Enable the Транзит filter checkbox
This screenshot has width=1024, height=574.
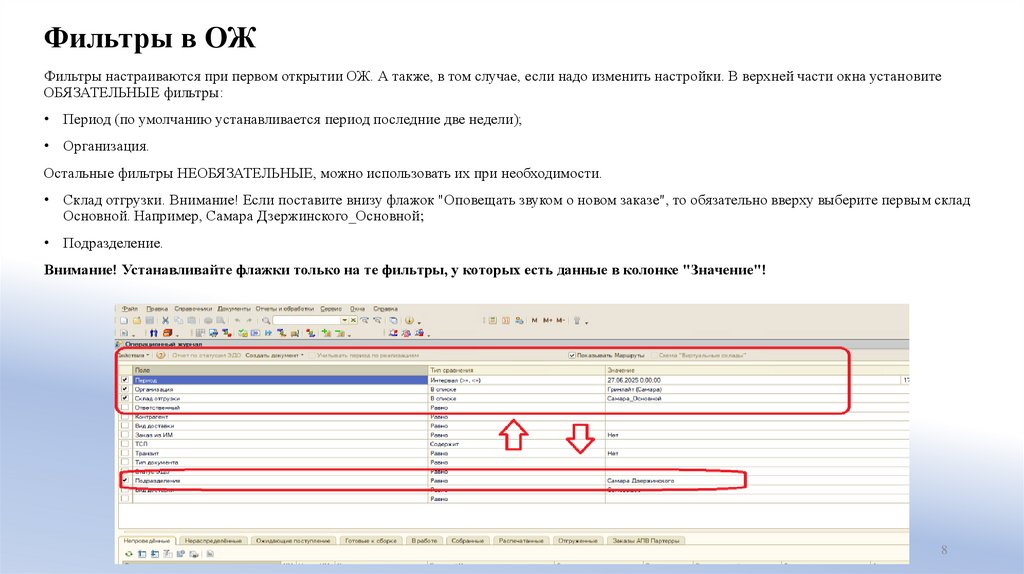tap(125, 453)
